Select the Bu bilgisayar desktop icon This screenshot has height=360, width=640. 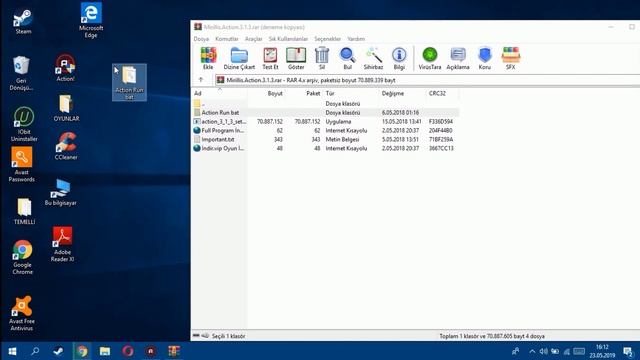pos(60,192)
